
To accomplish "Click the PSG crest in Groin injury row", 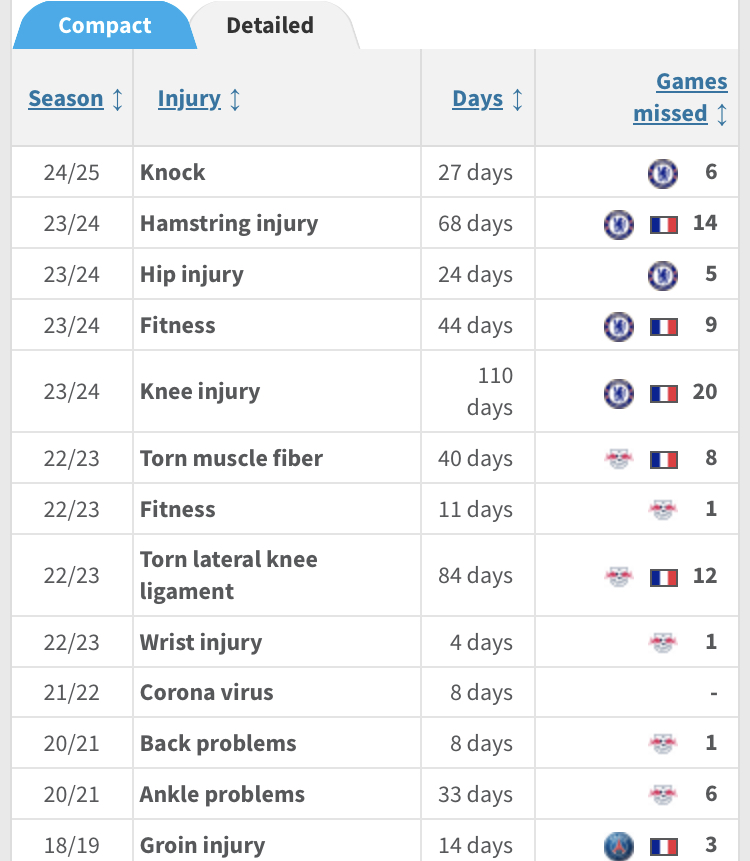I will pos(619,846).
